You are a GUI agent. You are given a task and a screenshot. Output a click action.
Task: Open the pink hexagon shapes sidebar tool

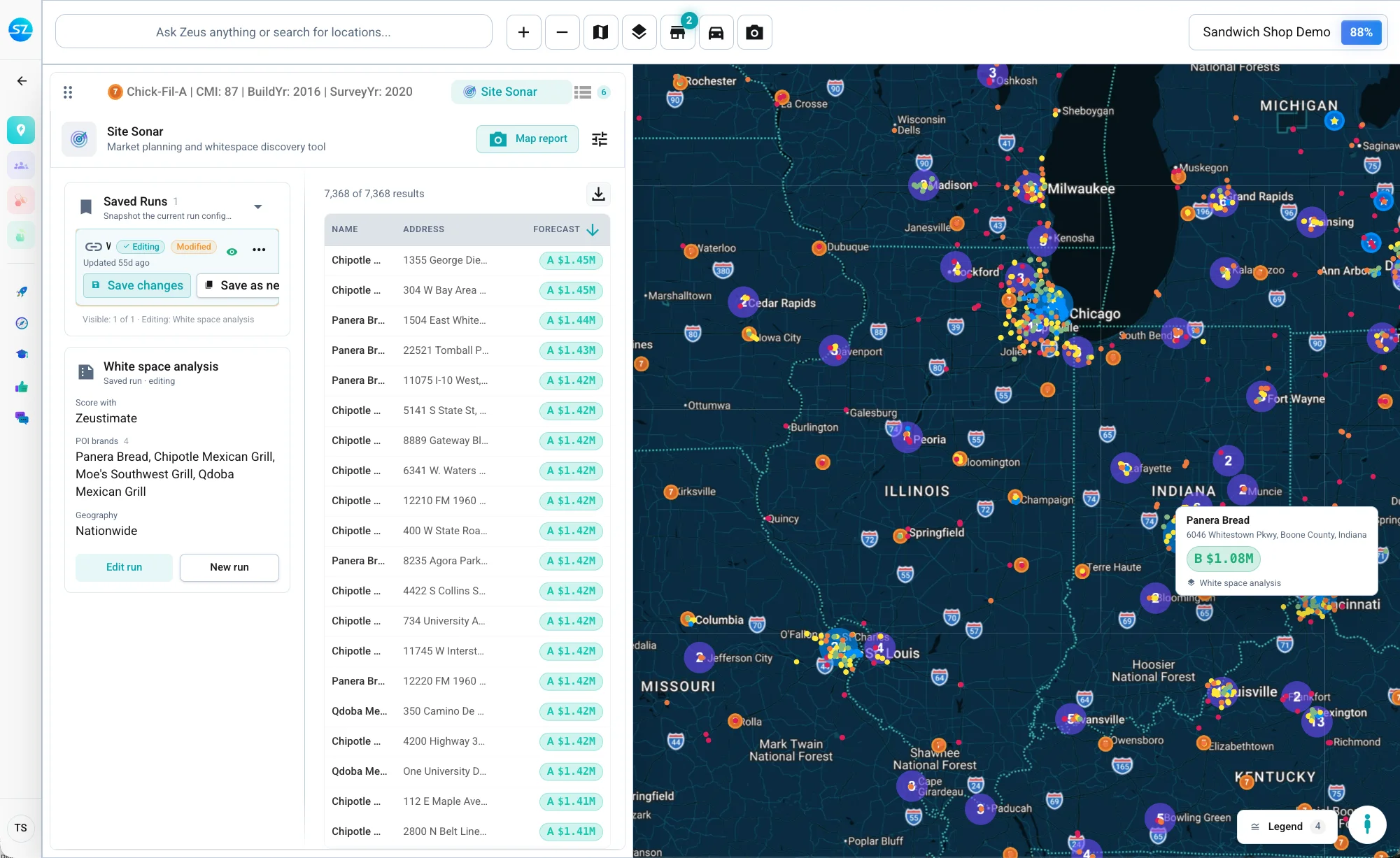pos(21,201)
